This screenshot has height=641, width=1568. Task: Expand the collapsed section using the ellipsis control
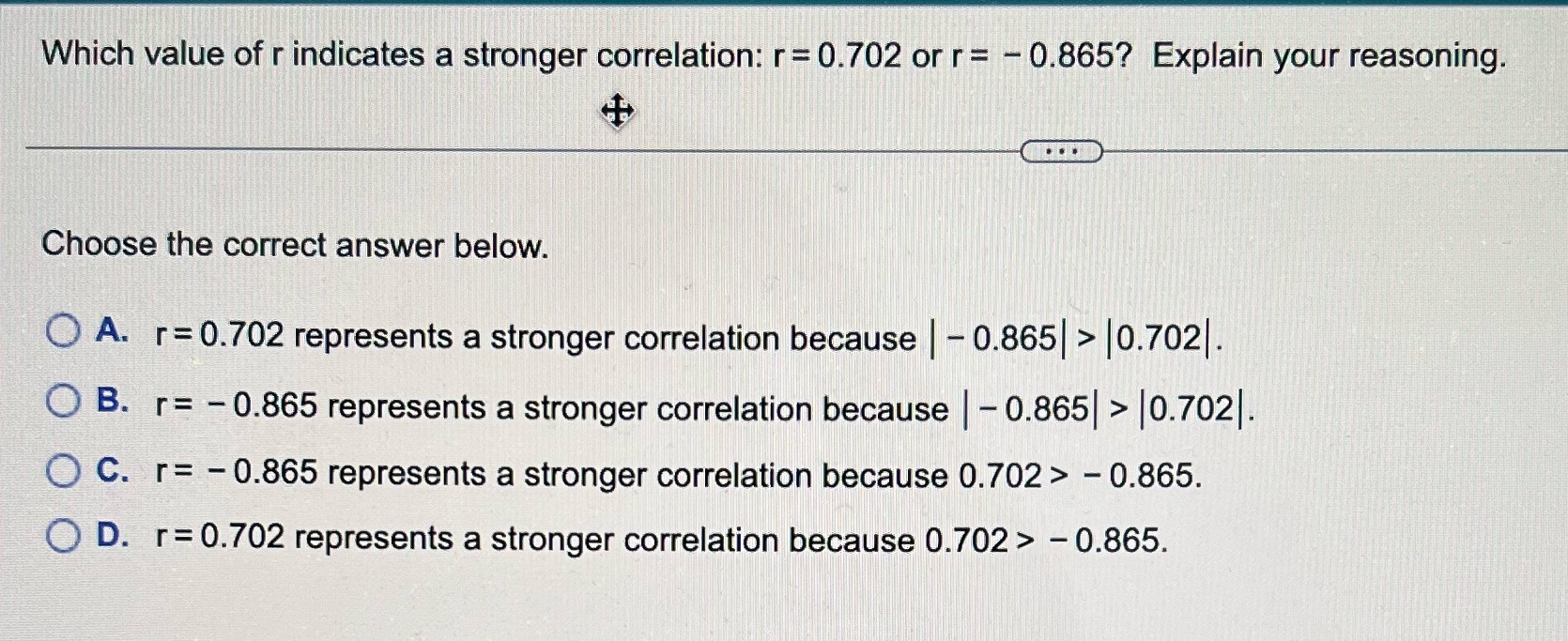pyautogui.click(x=1060, y=149)
